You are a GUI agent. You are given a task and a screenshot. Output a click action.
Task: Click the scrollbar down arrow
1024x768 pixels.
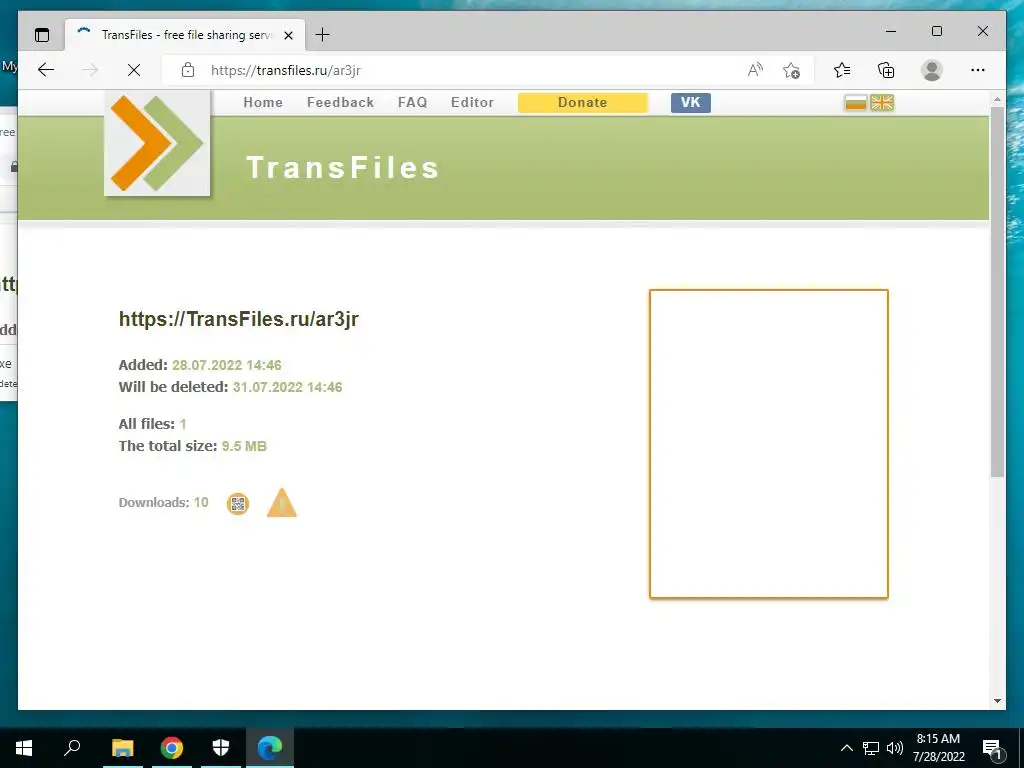997,701
